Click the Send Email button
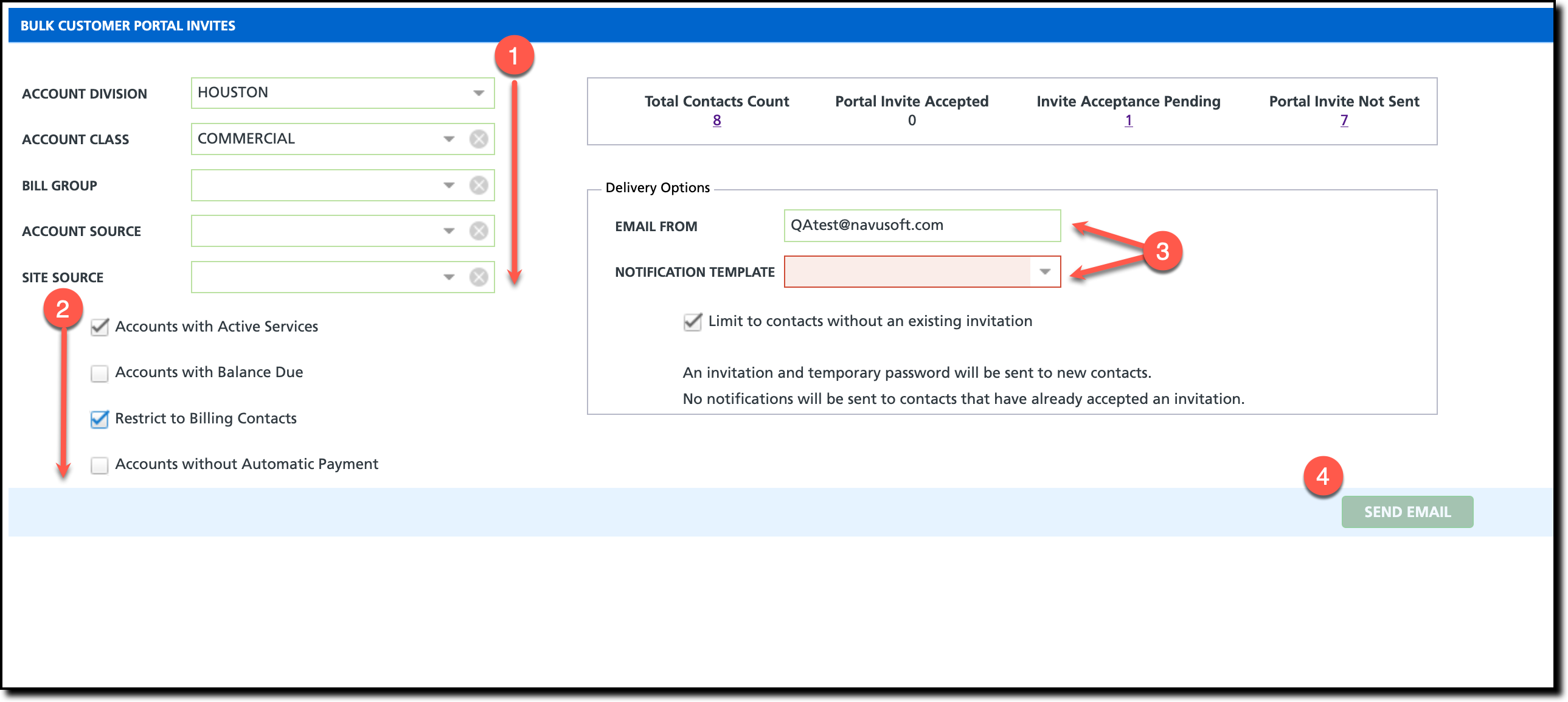This screenshot has height=702, width=1568. 1407,512
